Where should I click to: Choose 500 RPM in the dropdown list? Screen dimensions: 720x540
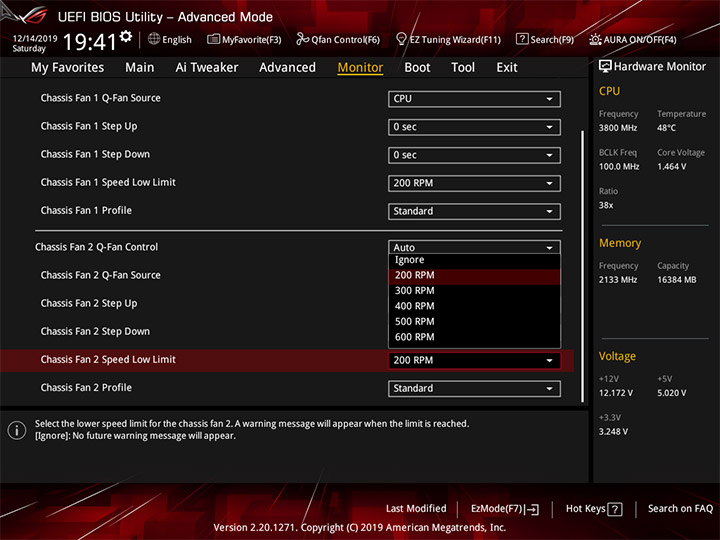(474, 321)
